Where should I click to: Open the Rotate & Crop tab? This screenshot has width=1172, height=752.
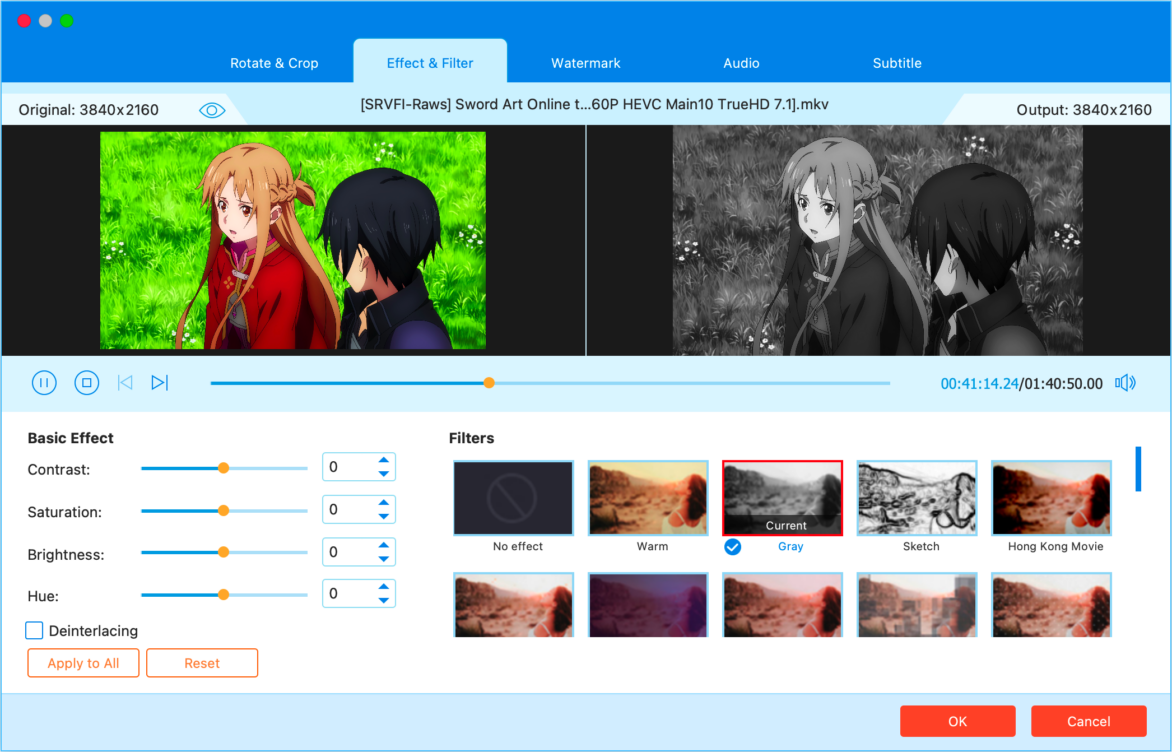(274, 63)
